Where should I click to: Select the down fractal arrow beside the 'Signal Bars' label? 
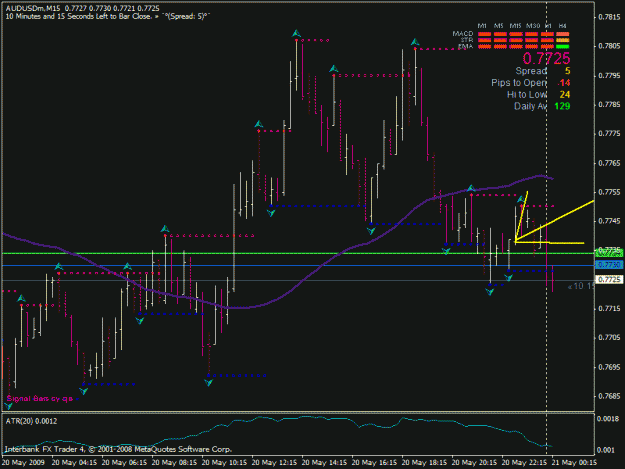(8, 406)
